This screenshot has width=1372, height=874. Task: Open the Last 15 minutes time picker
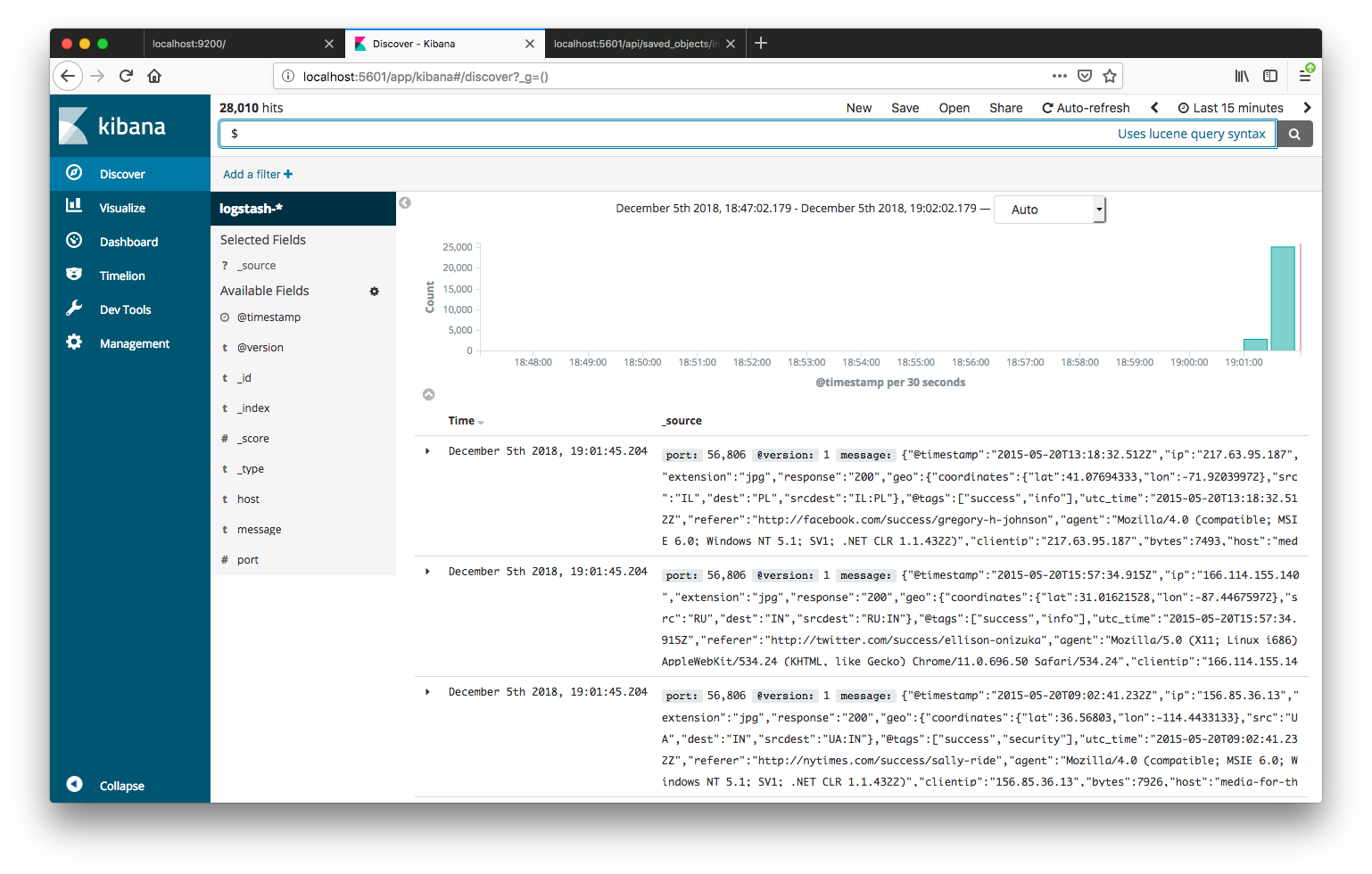click(1231, 108)
